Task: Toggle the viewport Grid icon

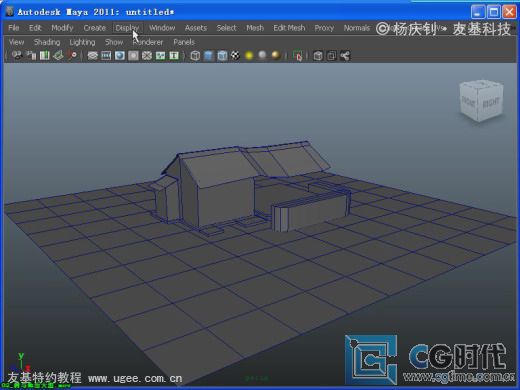Action: pyautogui.click(x=92, y=55)
